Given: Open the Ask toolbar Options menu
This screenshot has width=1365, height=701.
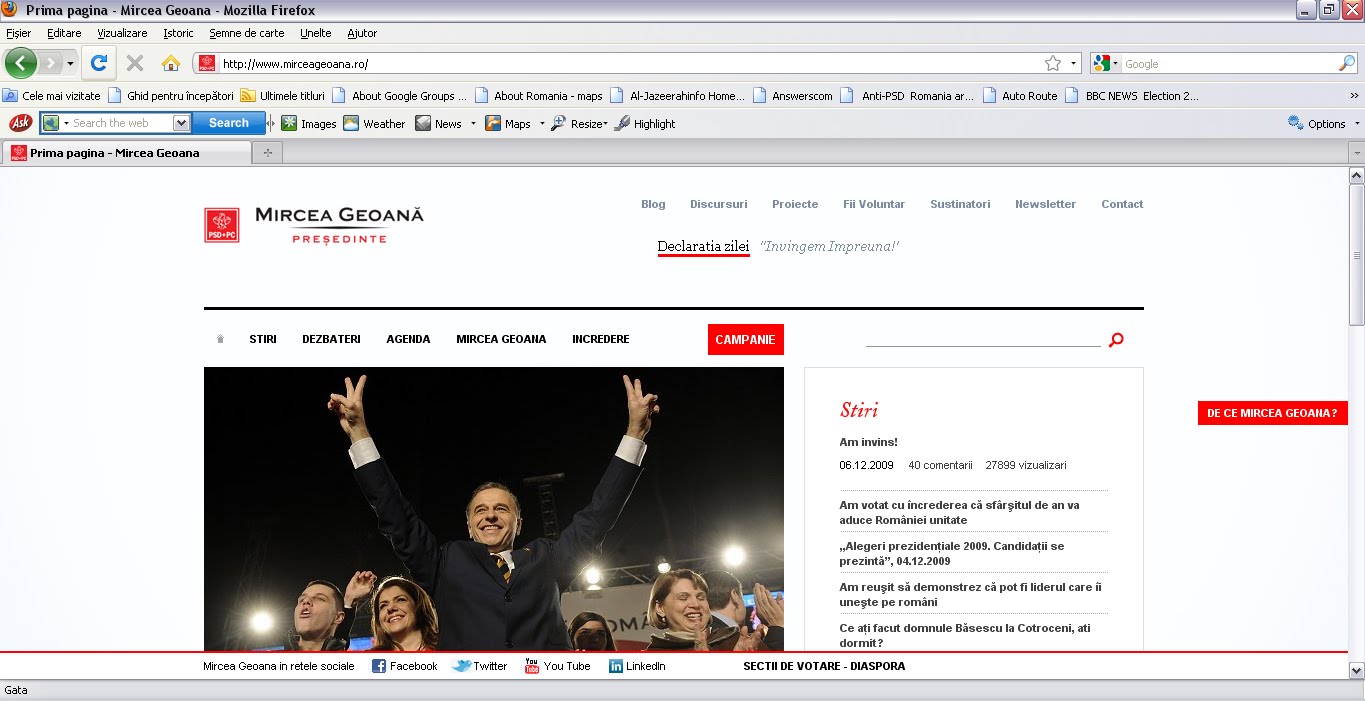Looking at the screenshot, I should pyautogui.click(x=1325, y=124).
